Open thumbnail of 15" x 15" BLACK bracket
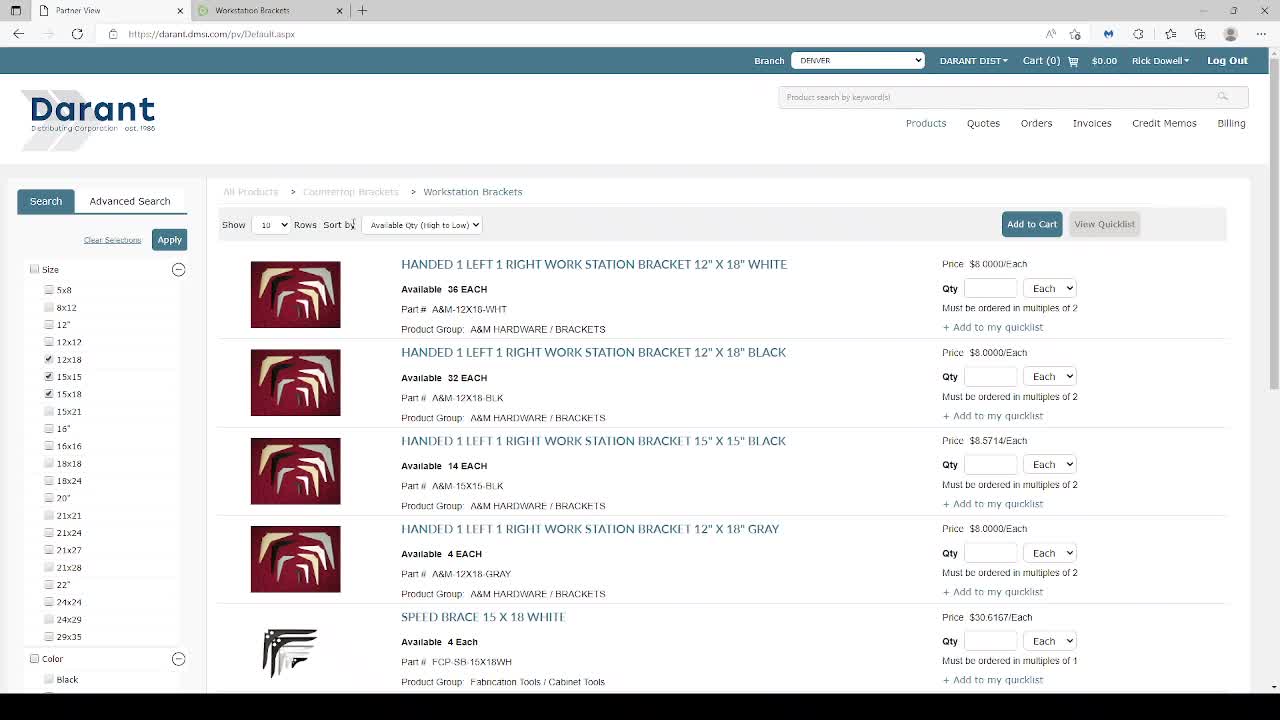Screen dimensions: 1280x720 (x=295, y=471)
